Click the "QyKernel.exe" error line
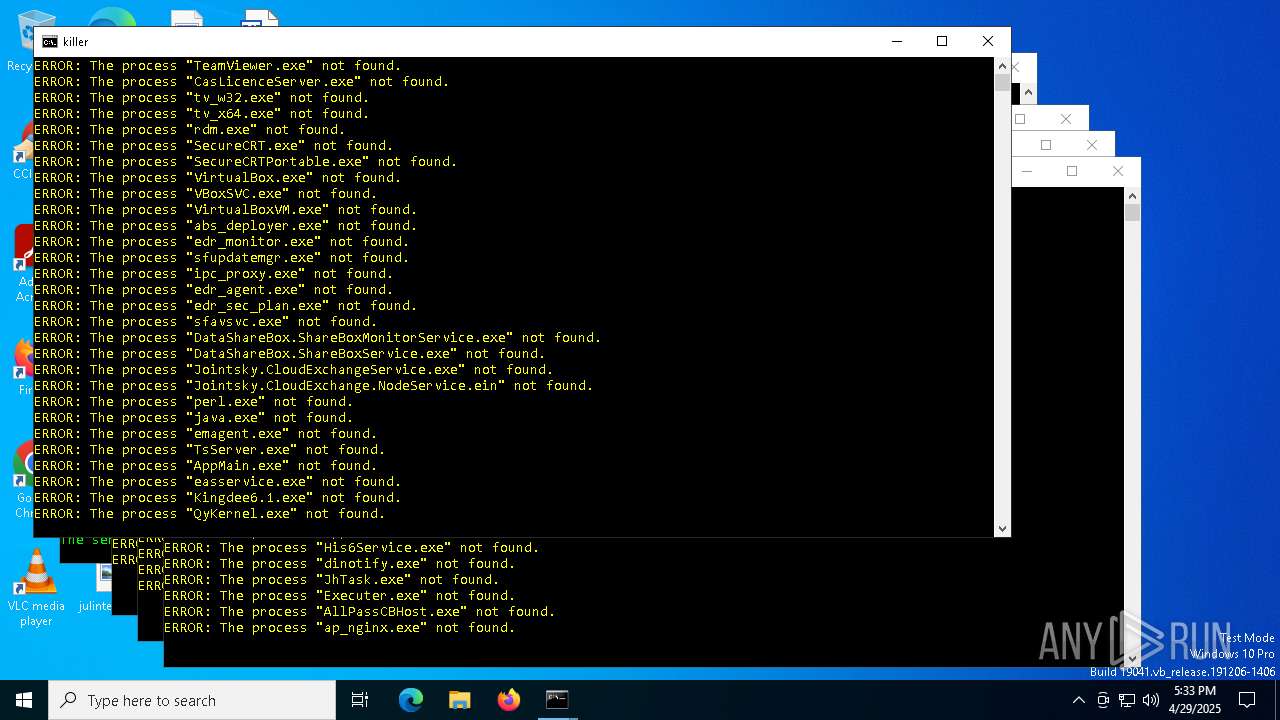The width and height of the screenshot is (1280, 720). [x=209, y=514]
